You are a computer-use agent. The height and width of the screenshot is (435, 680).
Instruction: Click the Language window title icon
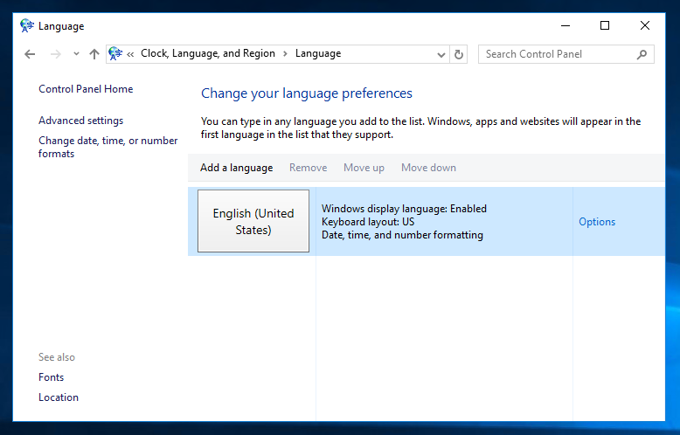click(x=27, y=26)
